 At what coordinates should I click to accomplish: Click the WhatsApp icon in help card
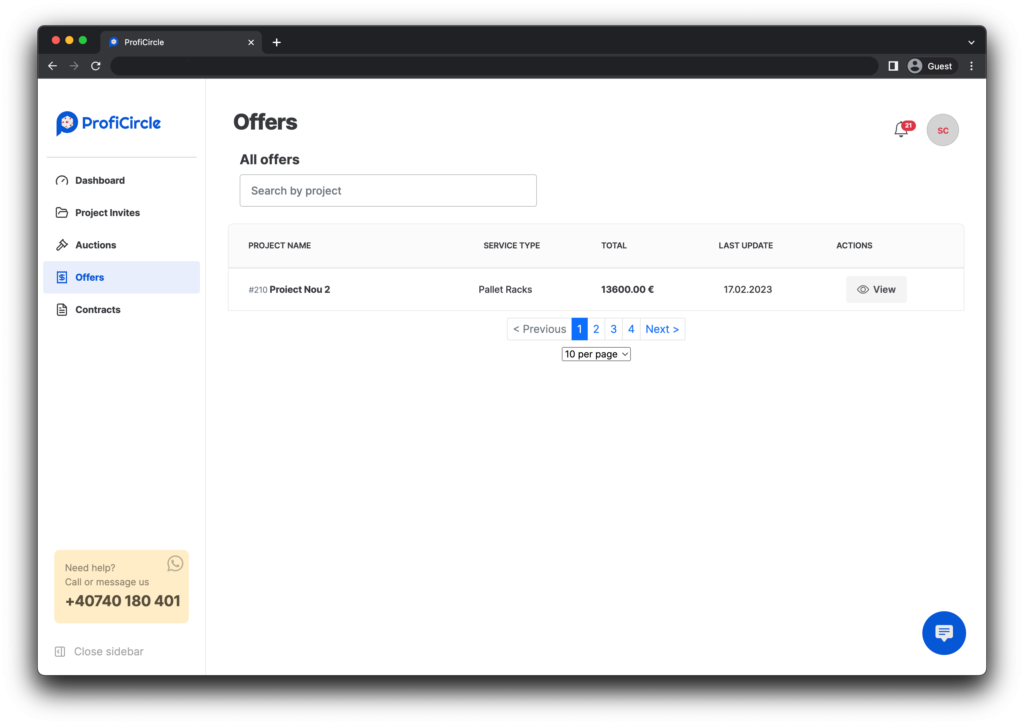coord(175,563)
